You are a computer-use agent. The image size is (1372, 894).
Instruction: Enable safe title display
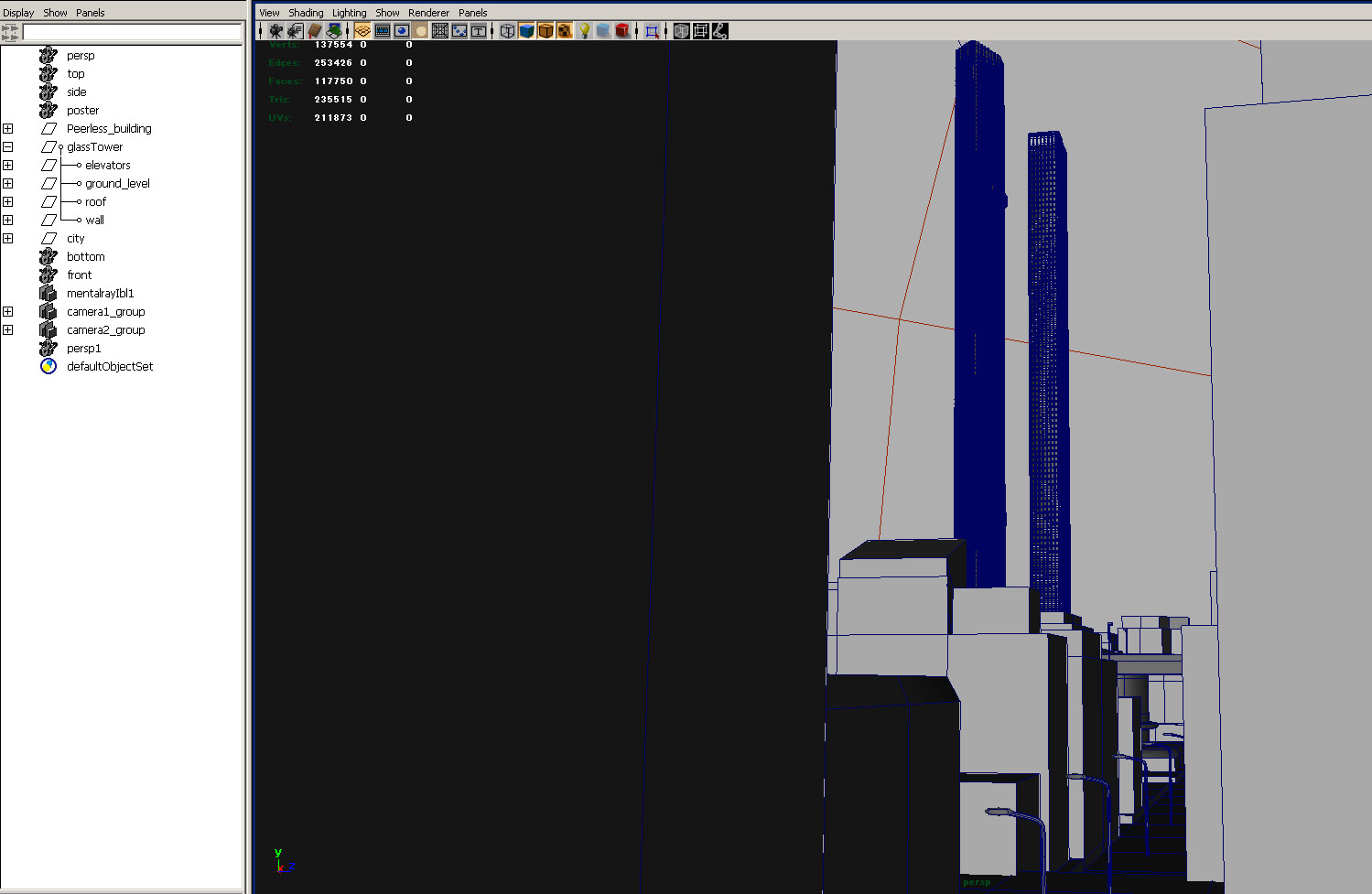[x=478, y=30]
